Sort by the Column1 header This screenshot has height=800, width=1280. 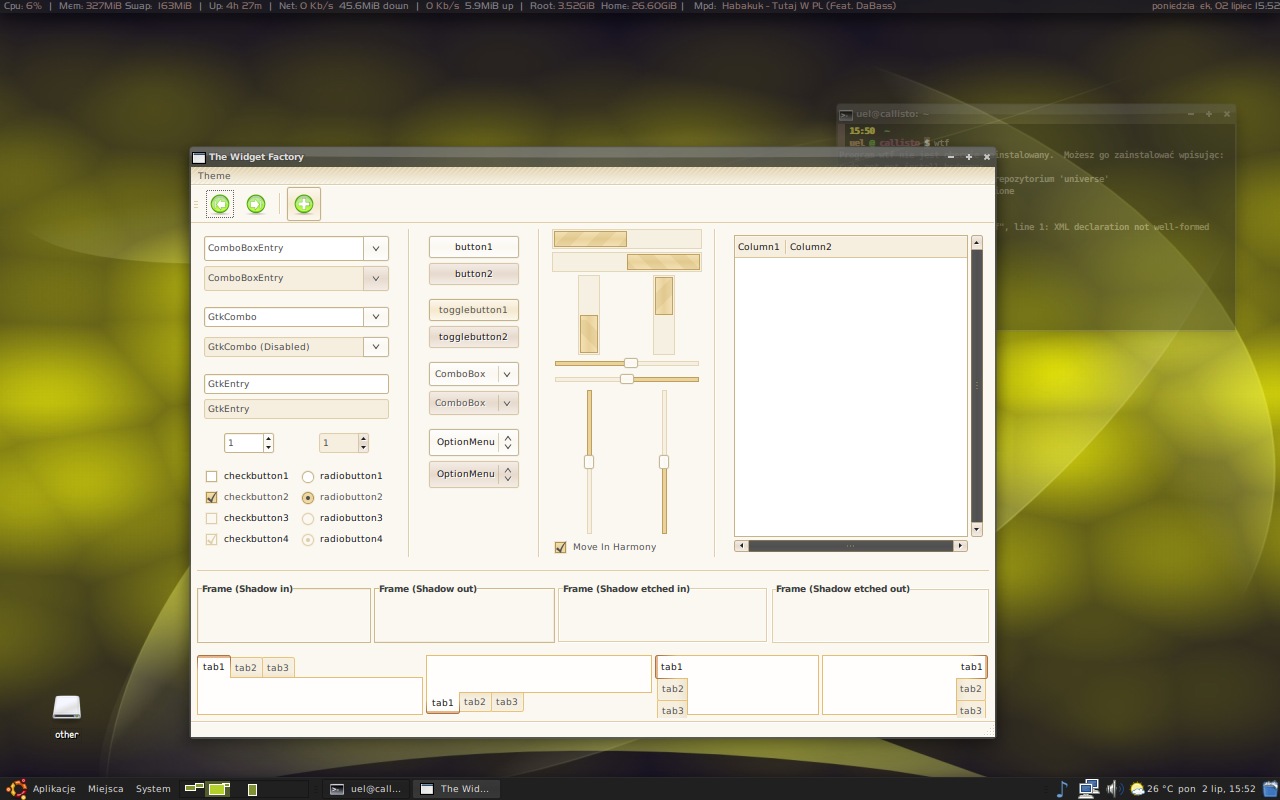click(760, 247)
